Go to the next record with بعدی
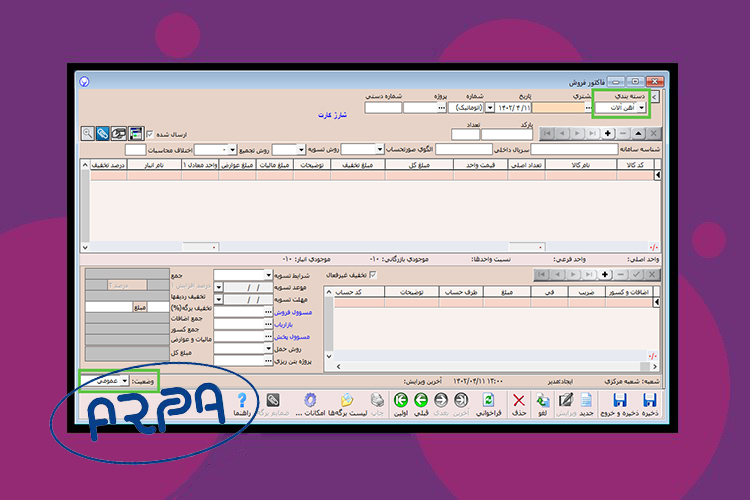 pos(441,400)
